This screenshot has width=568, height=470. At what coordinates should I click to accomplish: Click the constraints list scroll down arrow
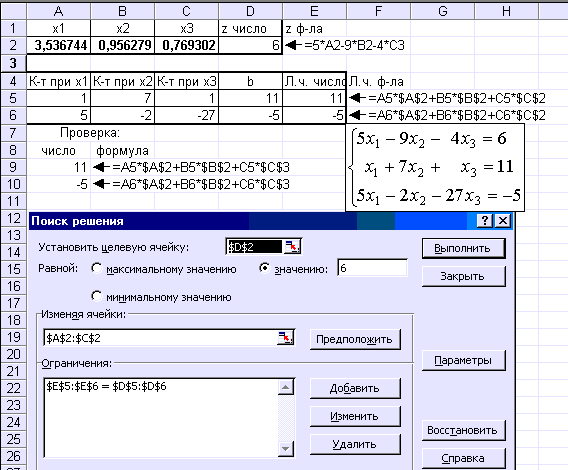pyautogui.click(x=285, y=449)
